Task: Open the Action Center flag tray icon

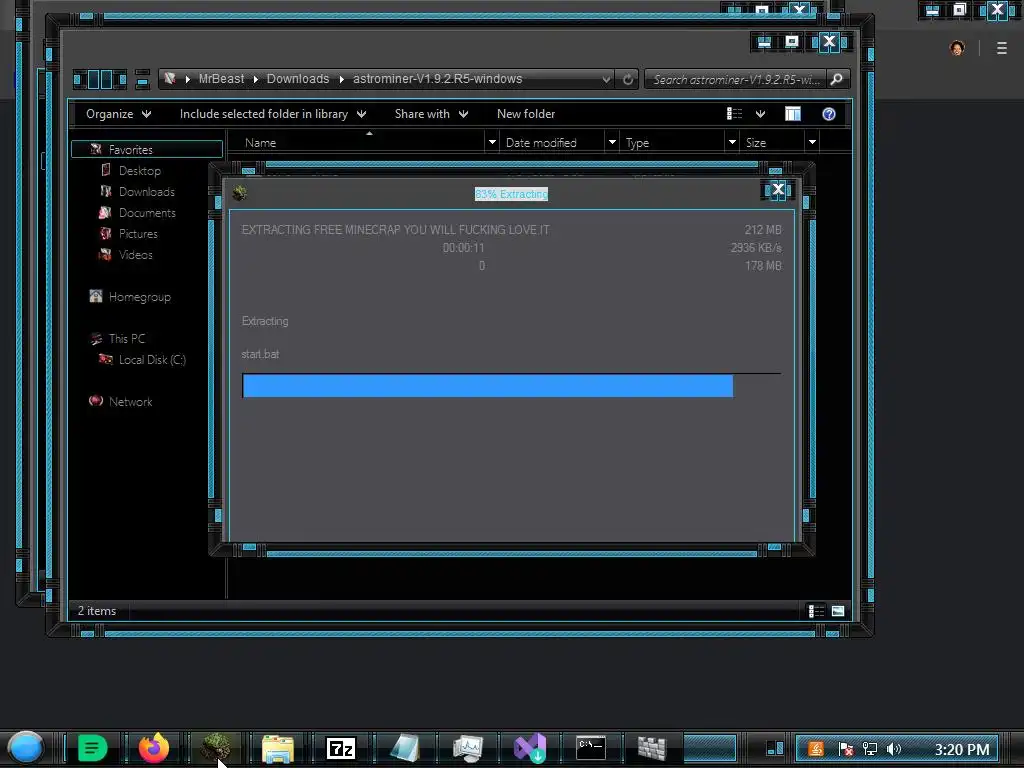Action: click(845, 749)
